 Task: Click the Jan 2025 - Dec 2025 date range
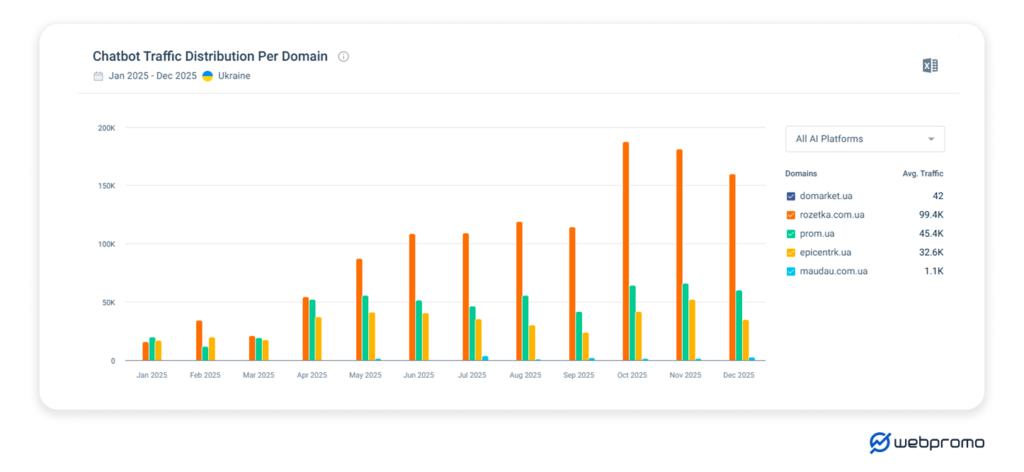(152, 76)
